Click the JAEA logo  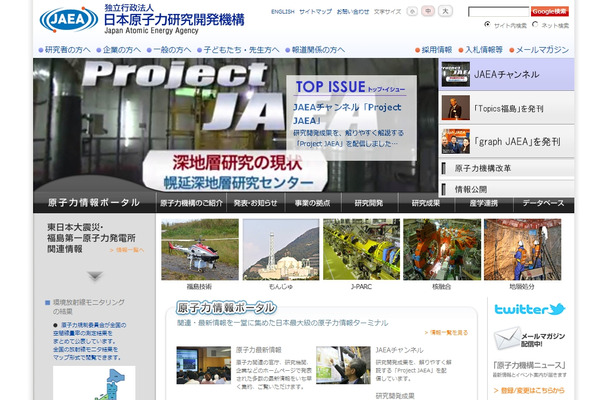[x=69, y=19]
